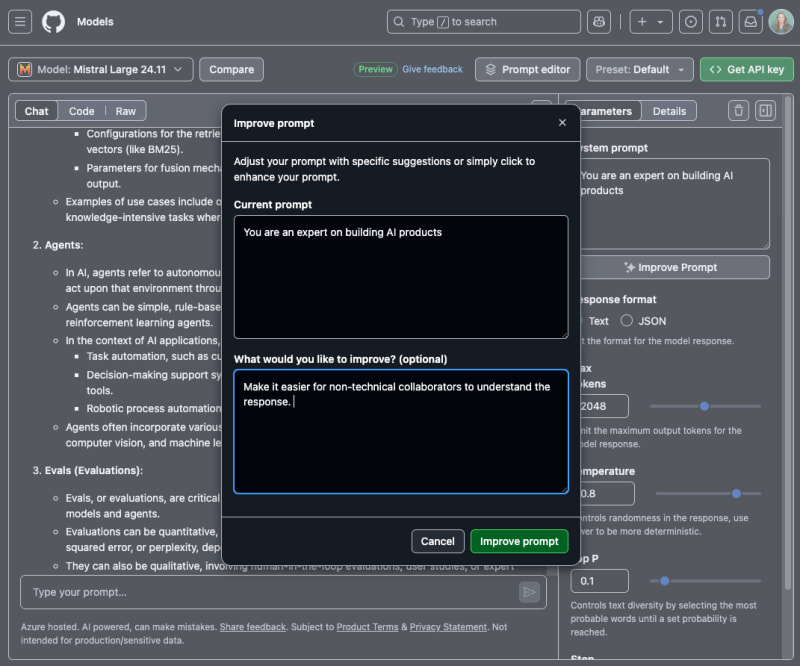Toggle the sidebar panel layout icon
Screen dimensions: 800x666
click(765, 111)
